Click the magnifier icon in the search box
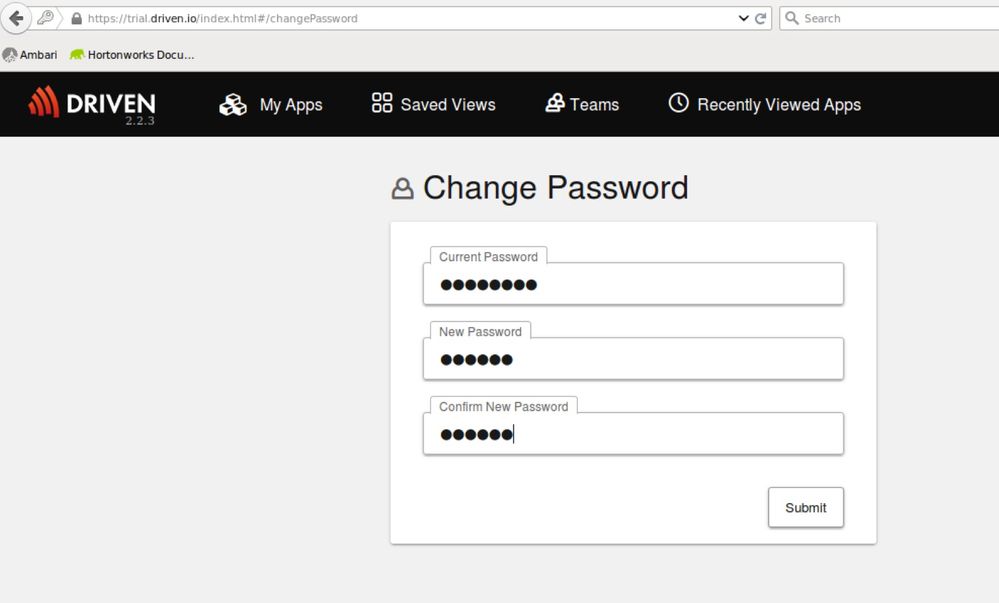The image size is (999, 603). click(x=791, y=18)
